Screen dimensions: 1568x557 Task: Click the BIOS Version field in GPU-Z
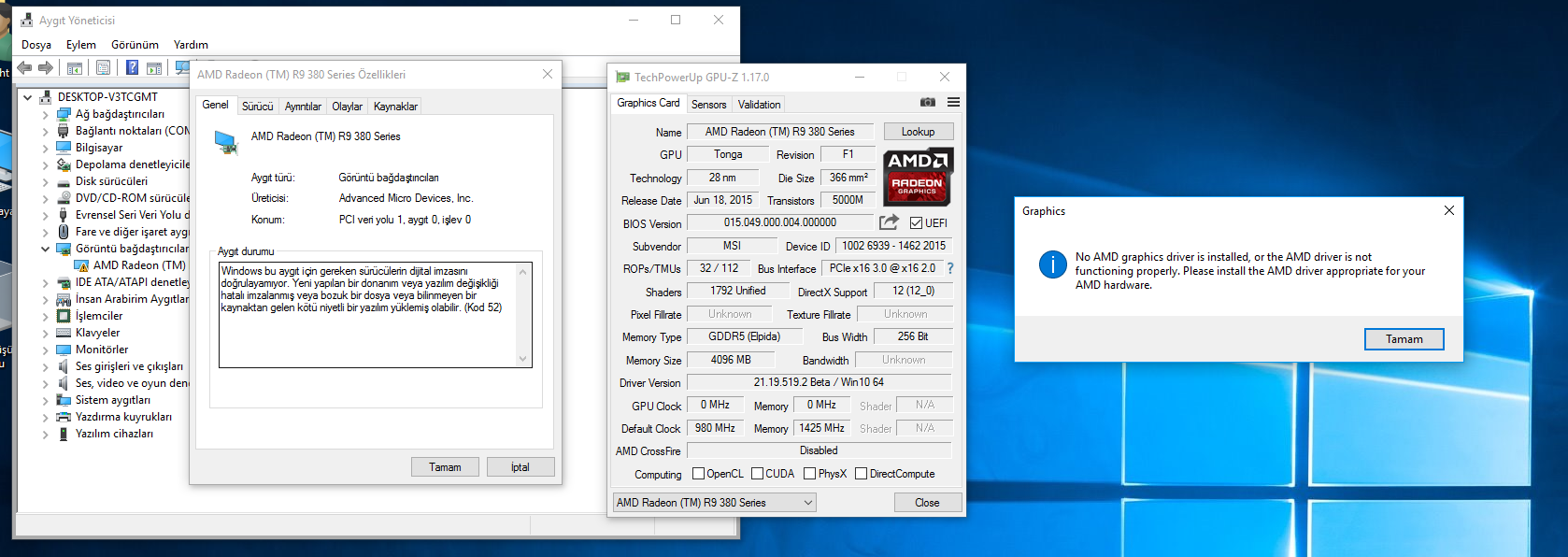(x=780, y=222)
